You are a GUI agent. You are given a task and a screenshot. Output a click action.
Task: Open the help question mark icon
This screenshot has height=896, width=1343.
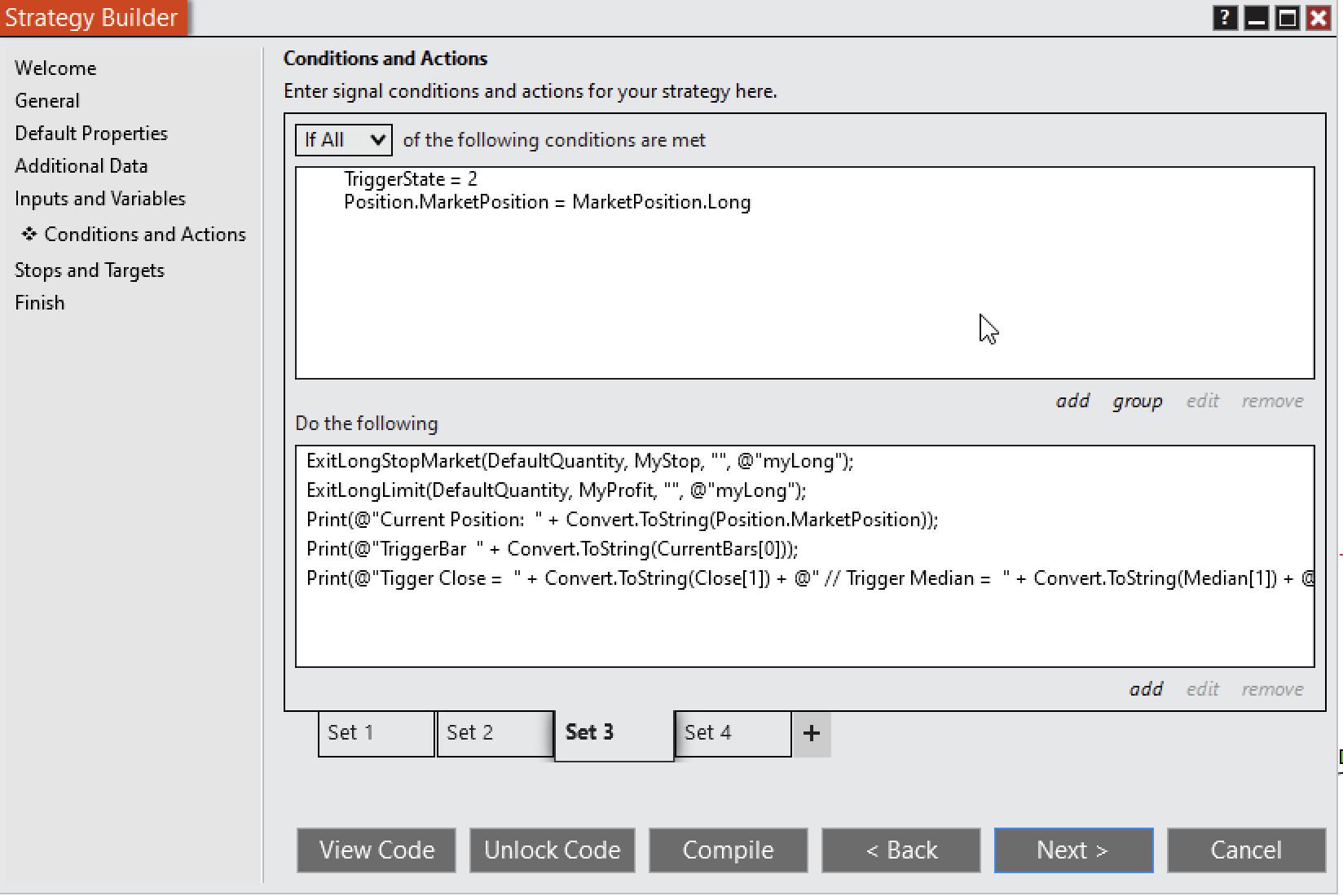[x=1225, y=17]
